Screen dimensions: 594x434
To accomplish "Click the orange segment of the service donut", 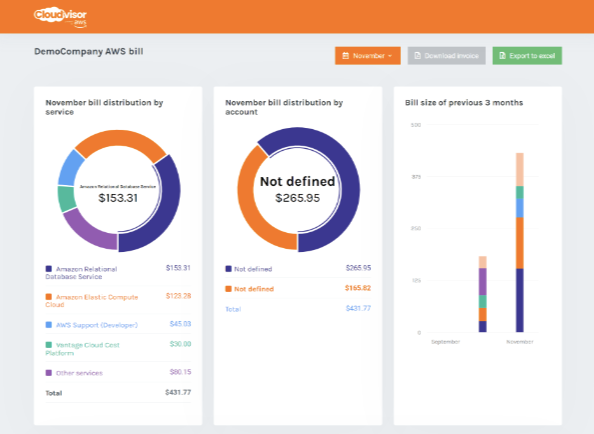I will coord(120,139).
